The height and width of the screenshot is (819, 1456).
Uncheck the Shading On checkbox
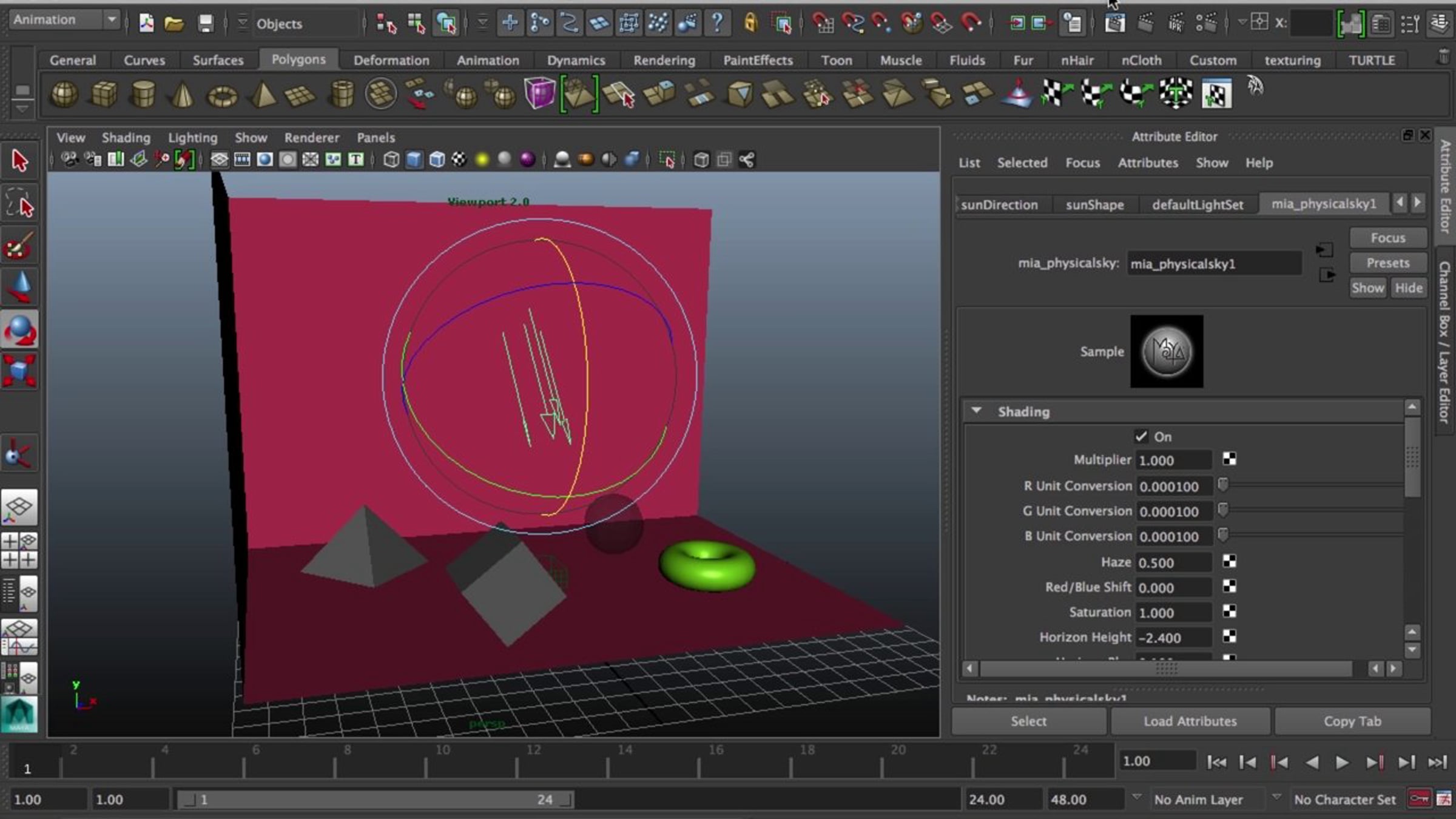tap(1141, 437)
